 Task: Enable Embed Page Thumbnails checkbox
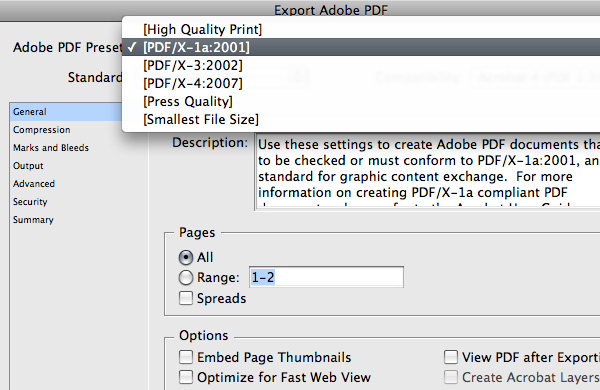[x=186, y=357]
